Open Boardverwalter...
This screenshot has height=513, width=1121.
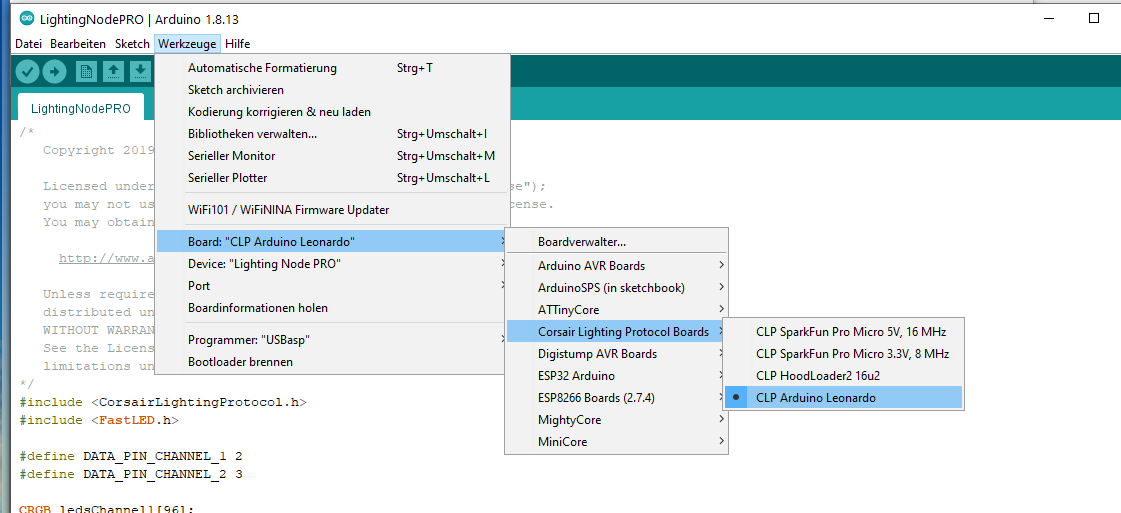pos(616,242)
